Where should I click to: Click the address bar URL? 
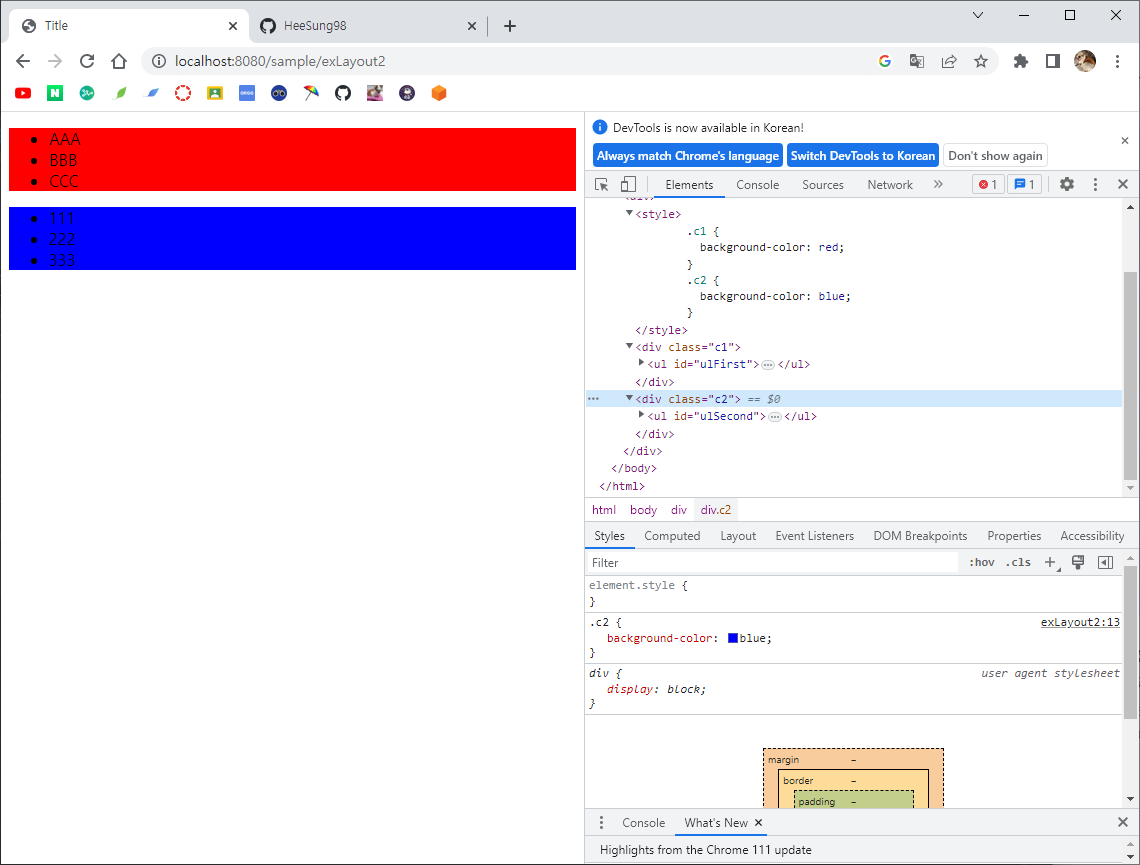coord(280,61)
